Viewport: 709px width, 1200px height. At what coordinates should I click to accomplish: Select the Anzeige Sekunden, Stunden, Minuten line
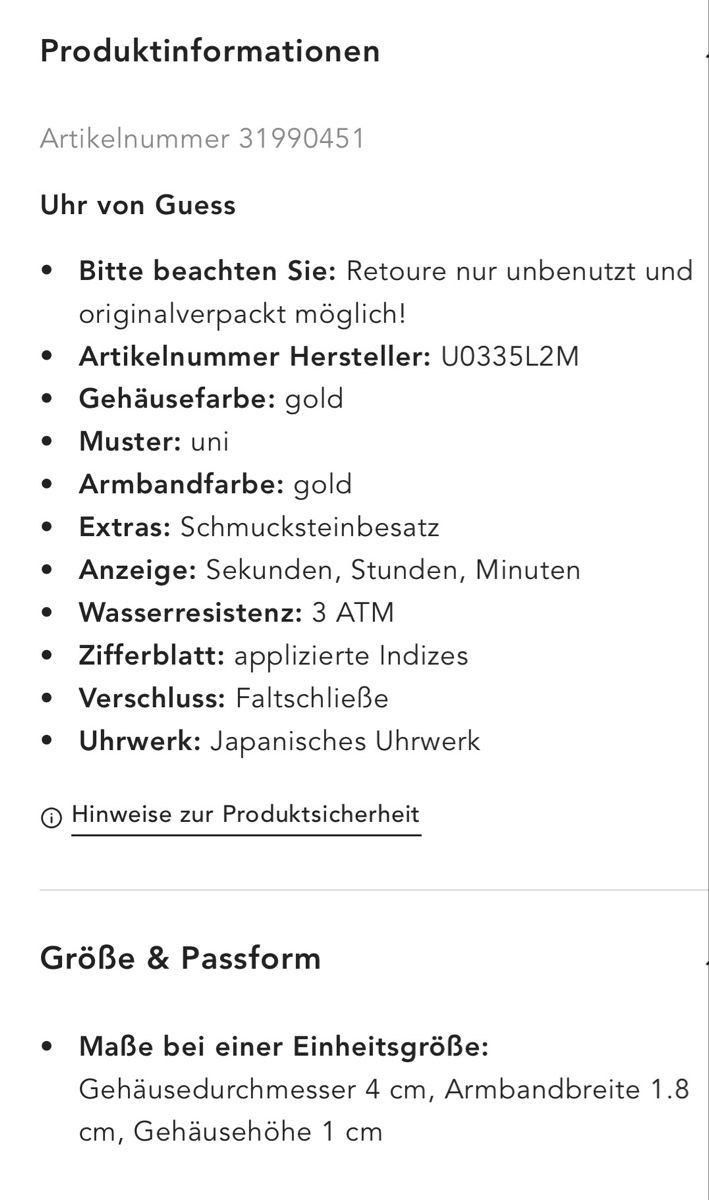point(330,570)
